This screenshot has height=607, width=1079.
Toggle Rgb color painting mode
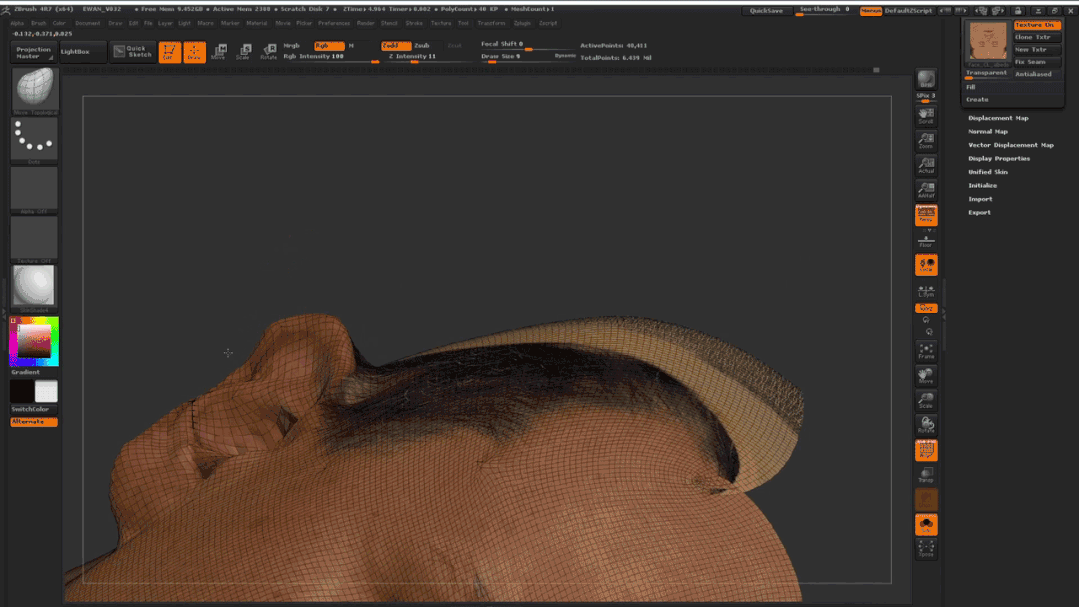(x=328, y=46)
